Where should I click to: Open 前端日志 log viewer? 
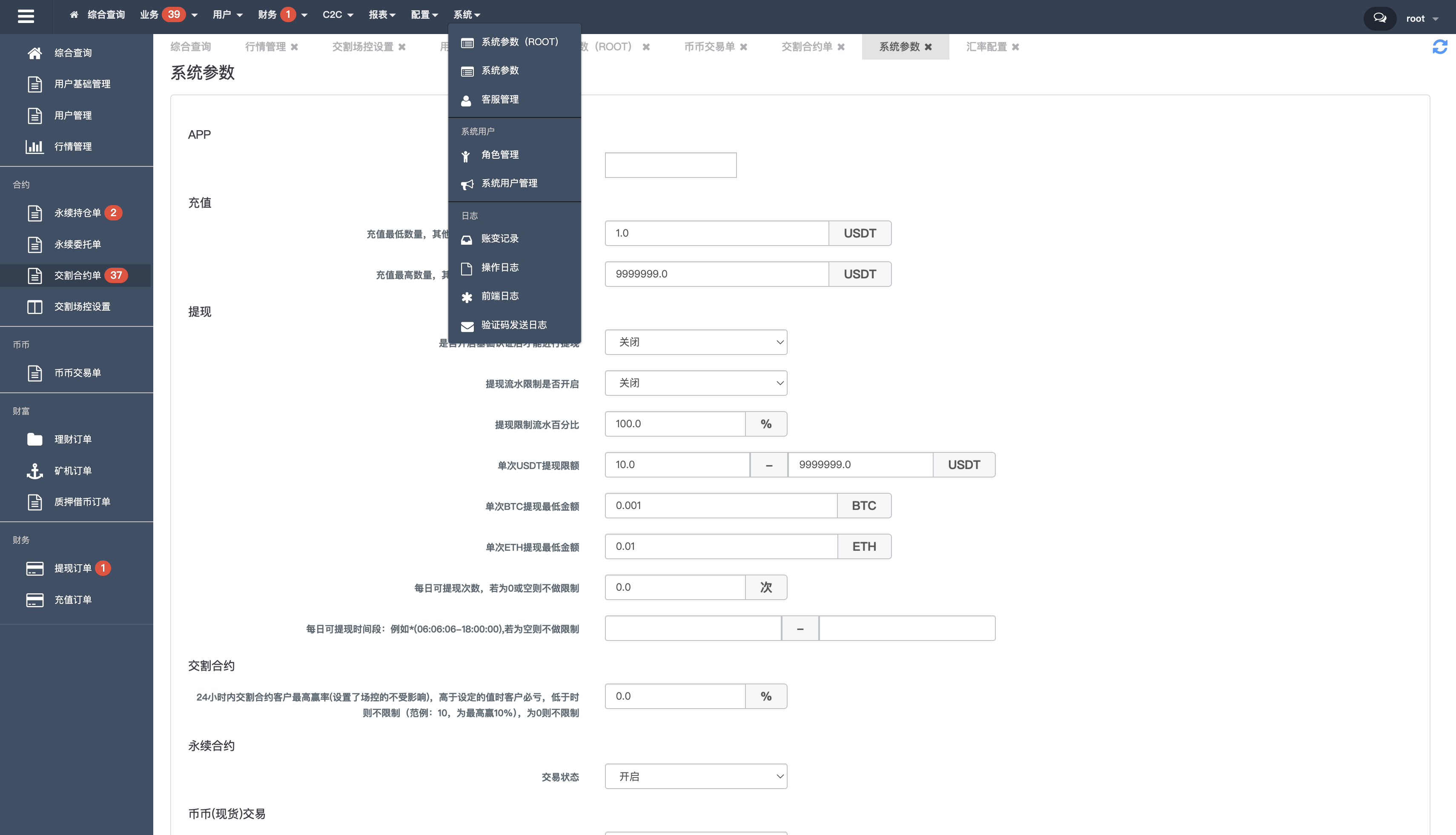pos(500,296)
